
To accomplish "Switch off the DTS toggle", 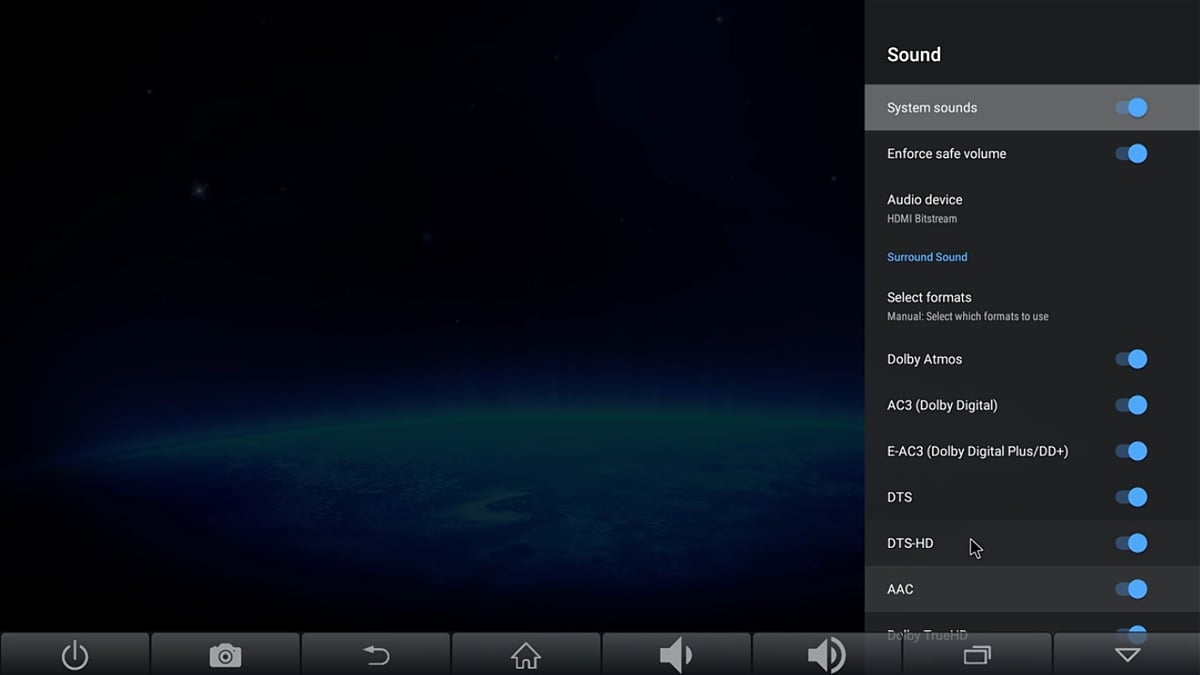I will point(1131,497).
